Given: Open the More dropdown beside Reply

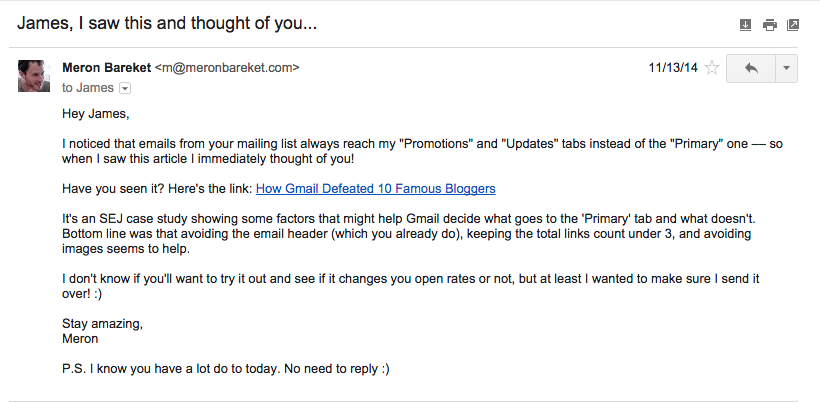Looking at the screenshot, I should pos(787,68).
